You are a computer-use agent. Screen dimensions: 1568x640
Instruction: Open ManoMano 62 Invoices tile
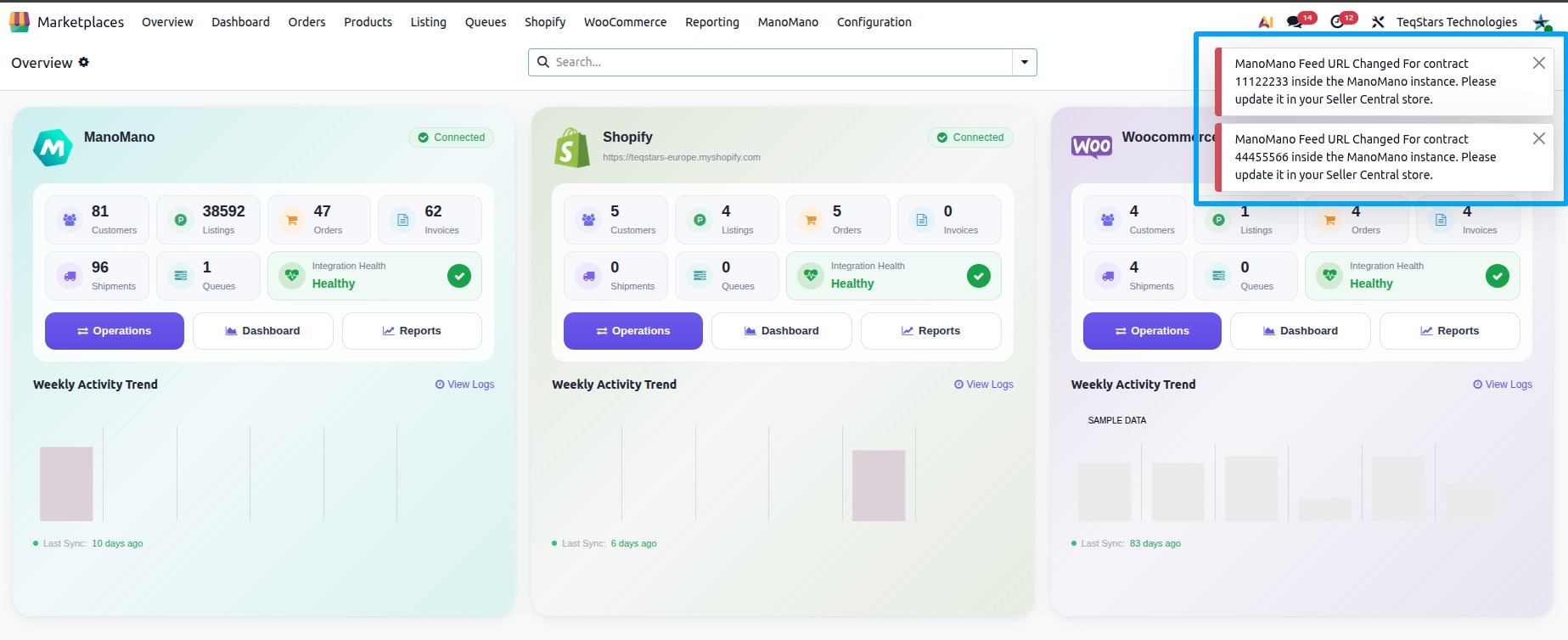[430, 220]
